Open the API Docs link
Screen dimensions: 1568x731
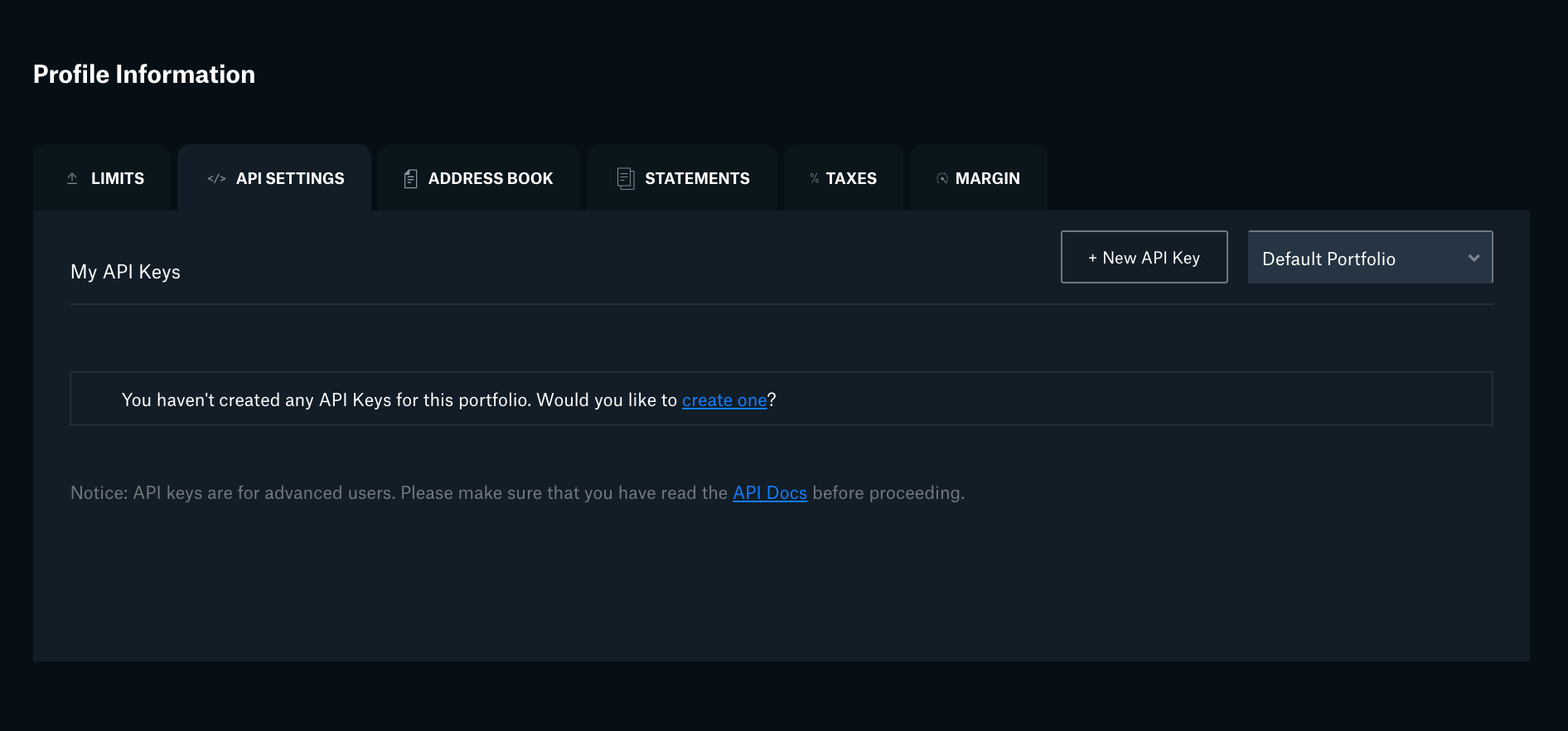[769, 493]
